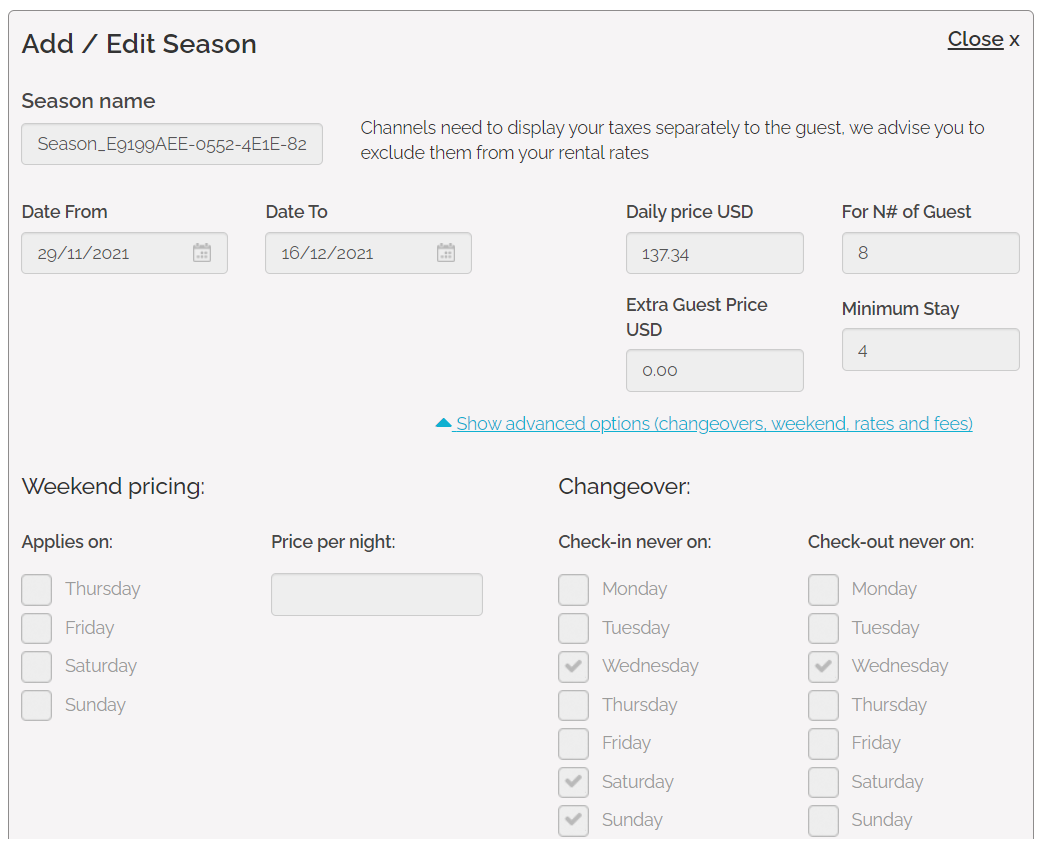Focus the weekend Price per night field
Screen dimensions: 1038x841
point(377,595)
